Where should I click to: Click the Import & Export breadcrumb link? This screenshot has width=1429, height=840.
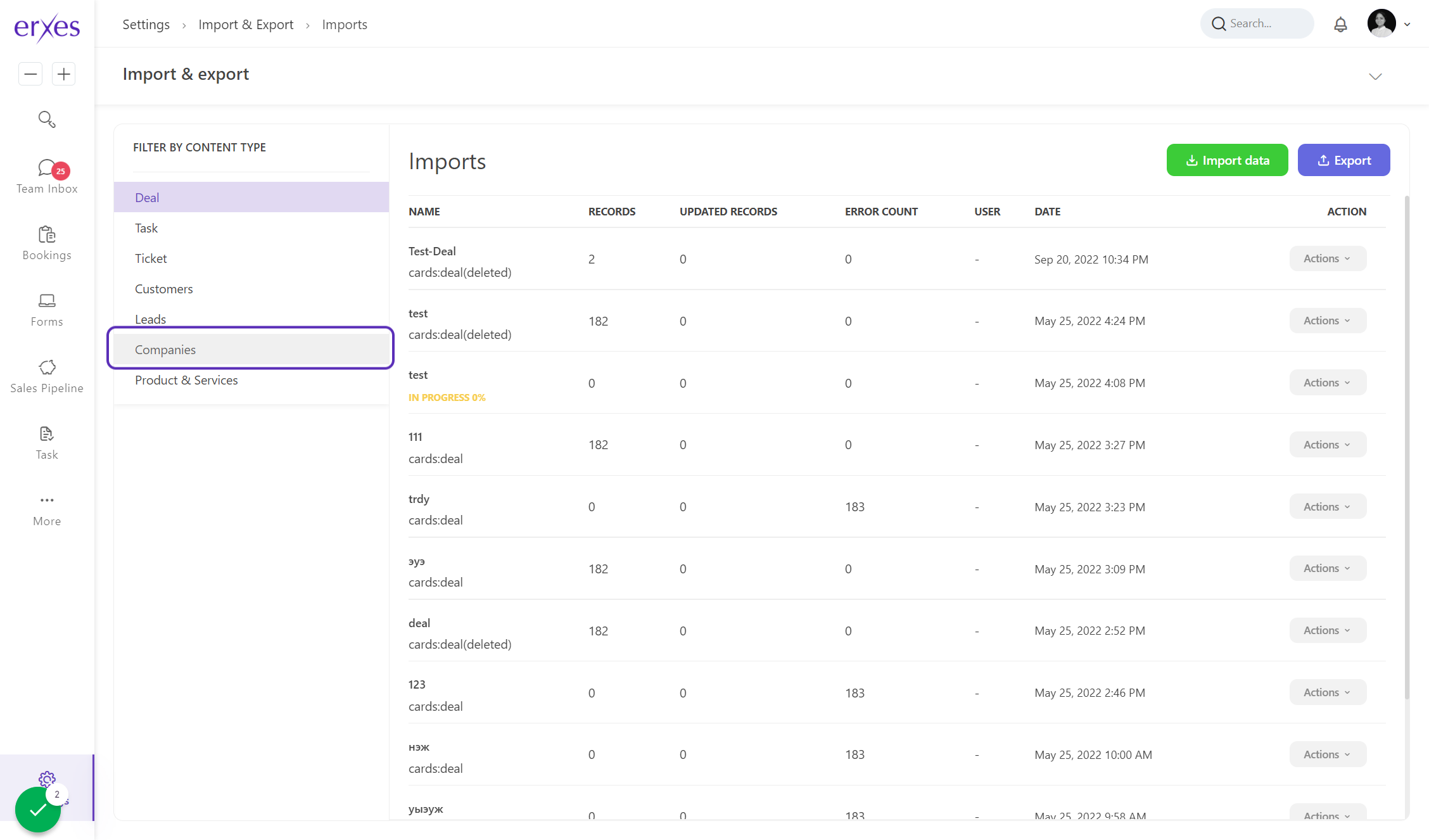pos(246,25)
